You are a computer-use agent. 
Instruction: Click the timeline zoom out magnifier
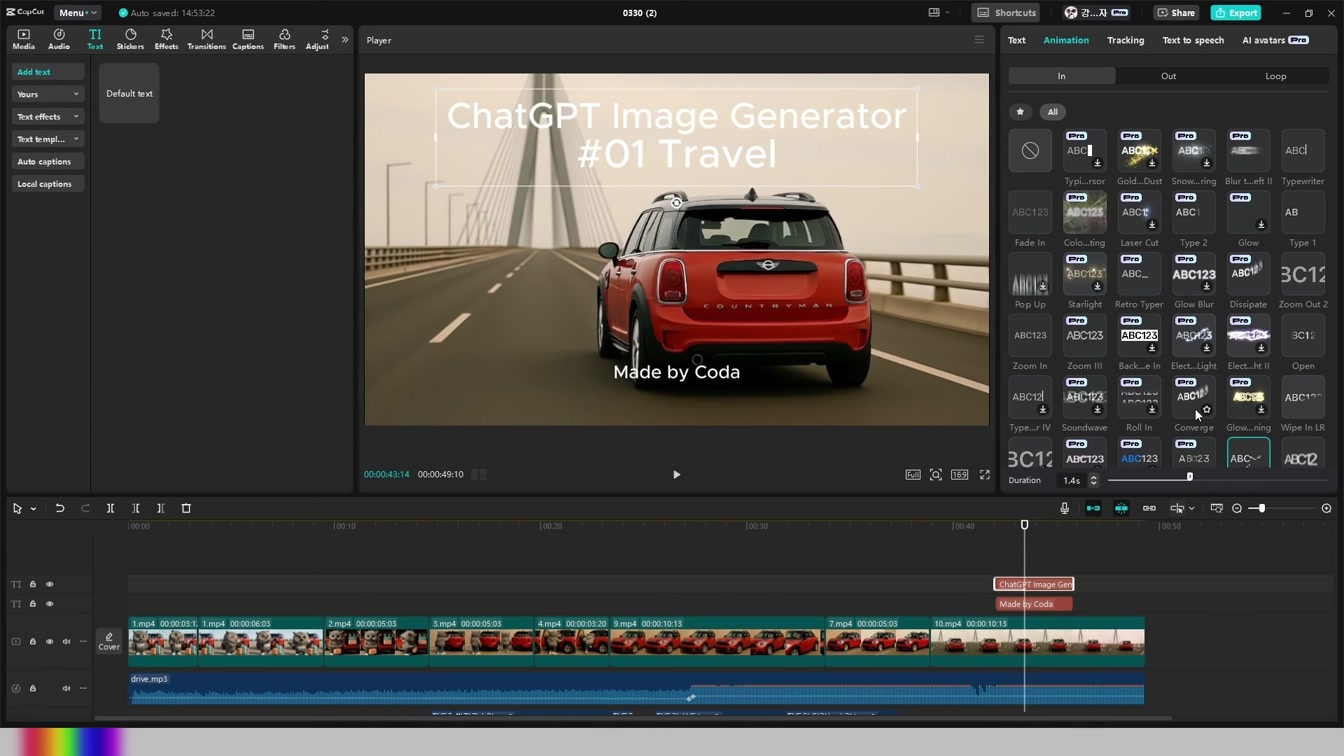[x=1237, y=508]
